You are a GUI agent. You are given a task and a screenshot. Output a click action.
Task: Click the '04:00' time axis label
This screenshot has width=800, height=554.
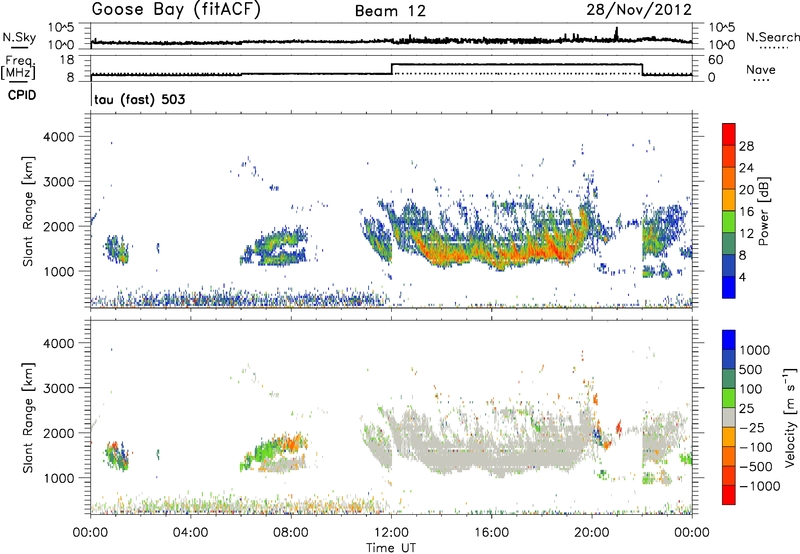tap(191, 533)
